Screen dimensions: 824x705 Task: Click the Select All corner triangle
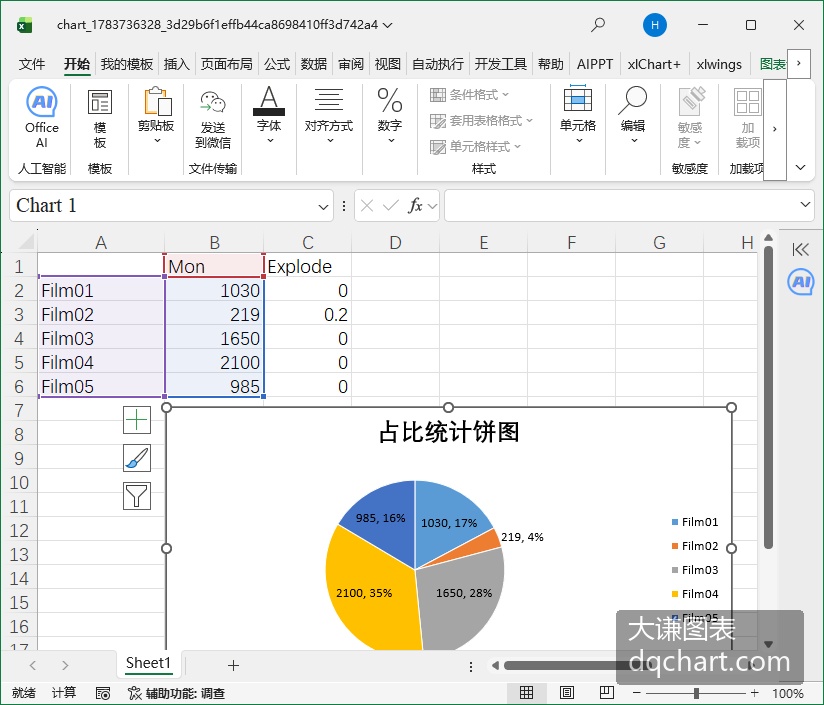tap(26, 242)
